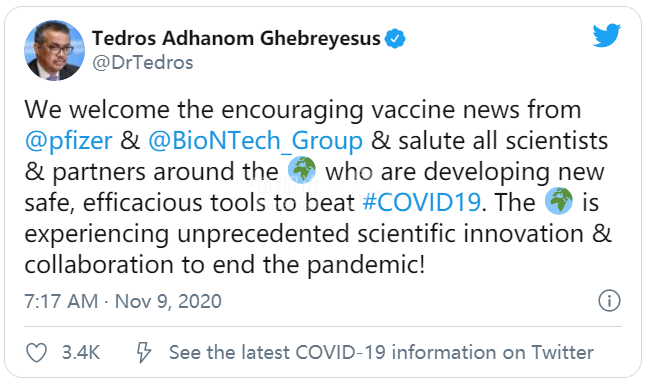Open the #COVID19 hashtag

coord(421,202)
